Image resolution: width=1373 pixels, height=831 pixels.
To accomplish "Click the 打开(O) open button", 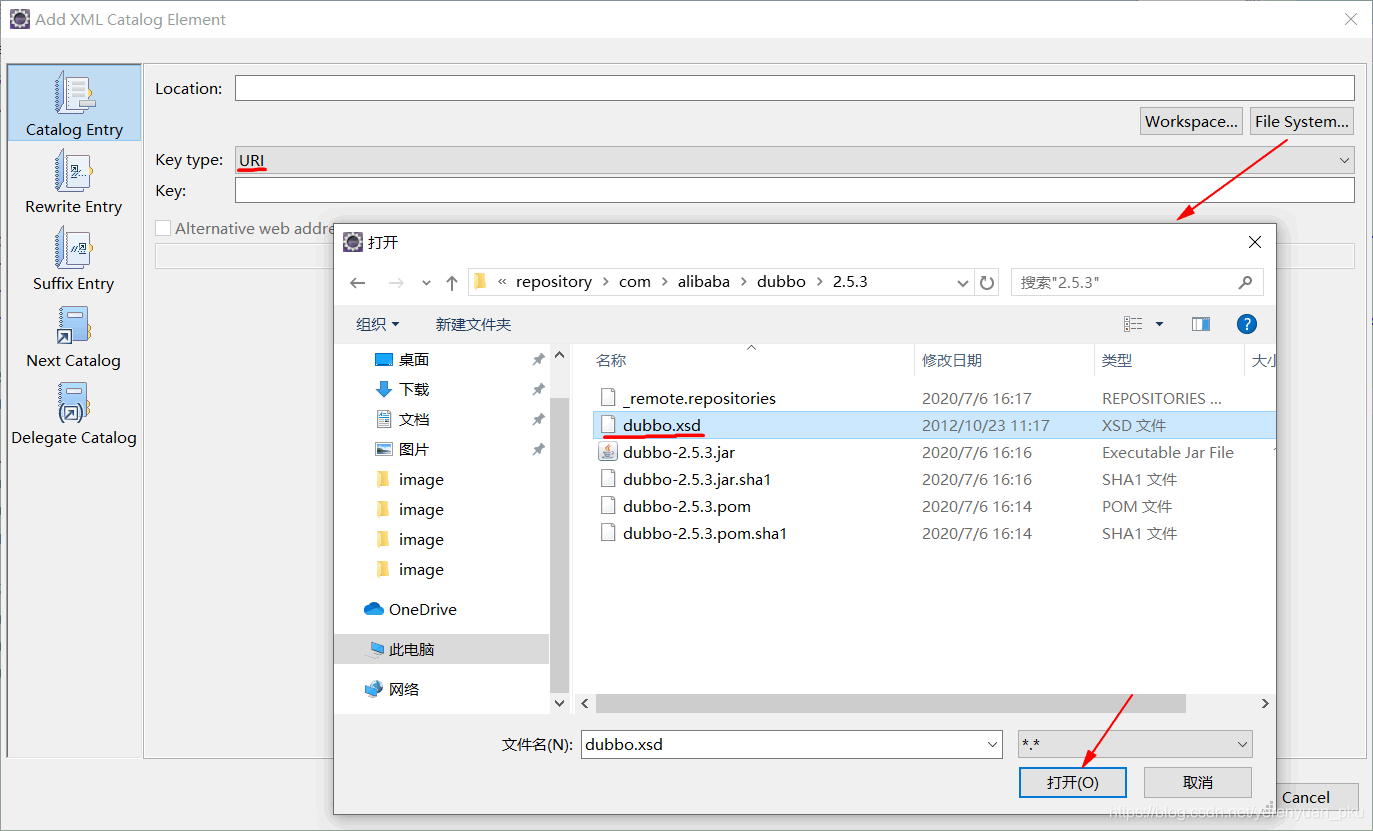I will 1073,782.
